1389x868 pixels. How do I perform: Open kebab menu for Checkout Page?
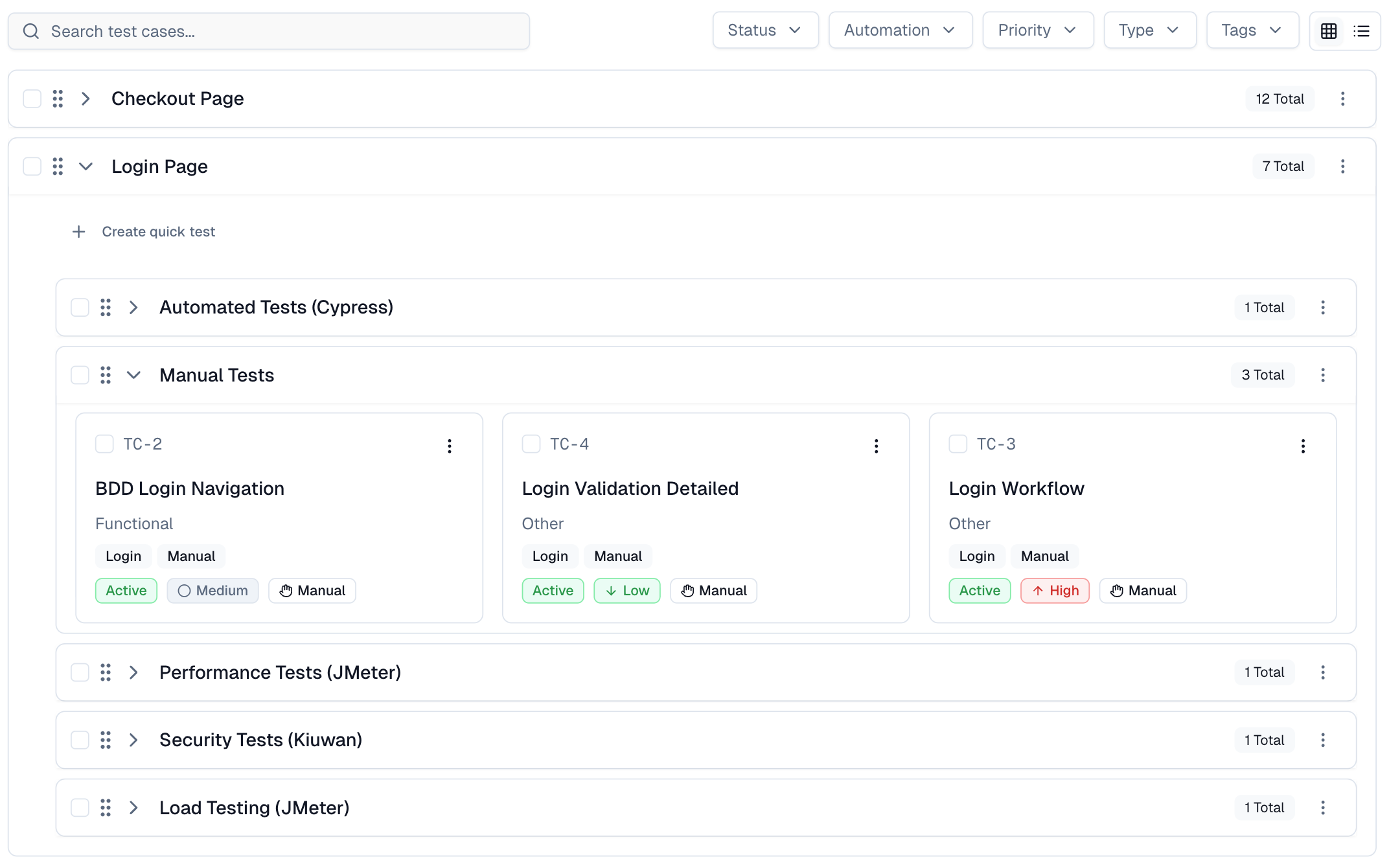[x=1342, y=98]
